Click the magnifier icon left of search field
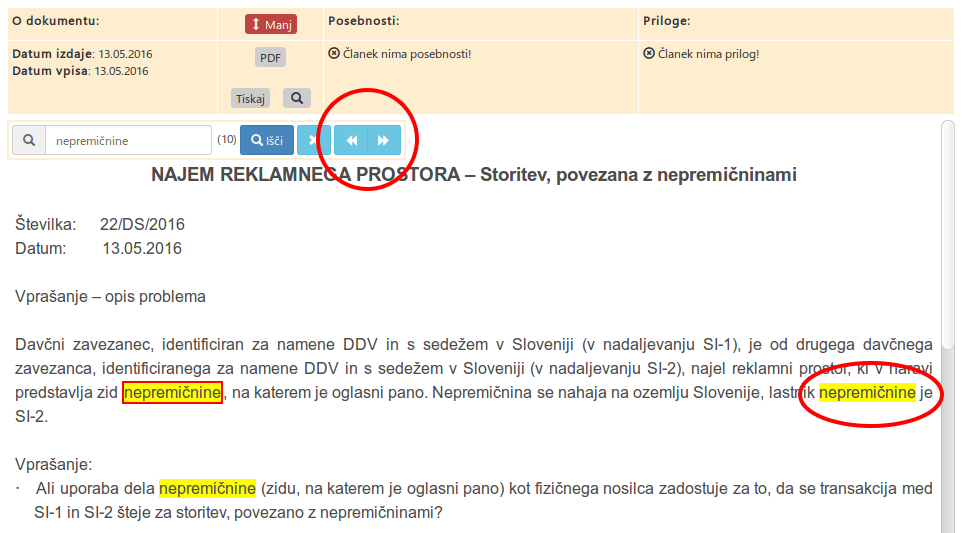962x533 pixels. (28, 141)
